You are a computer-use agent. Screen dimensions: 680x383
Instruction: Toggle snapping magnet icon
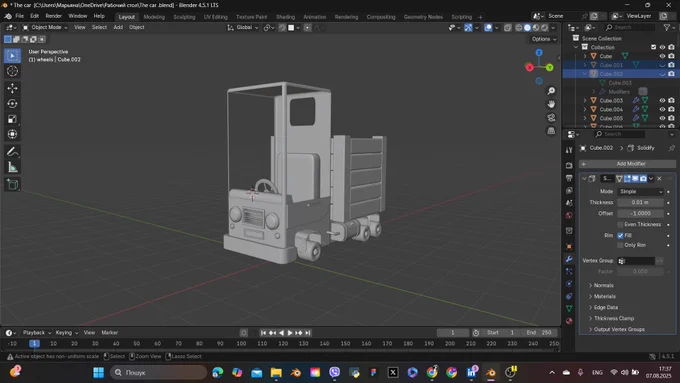pyautogui.click(x=282, y=28)
